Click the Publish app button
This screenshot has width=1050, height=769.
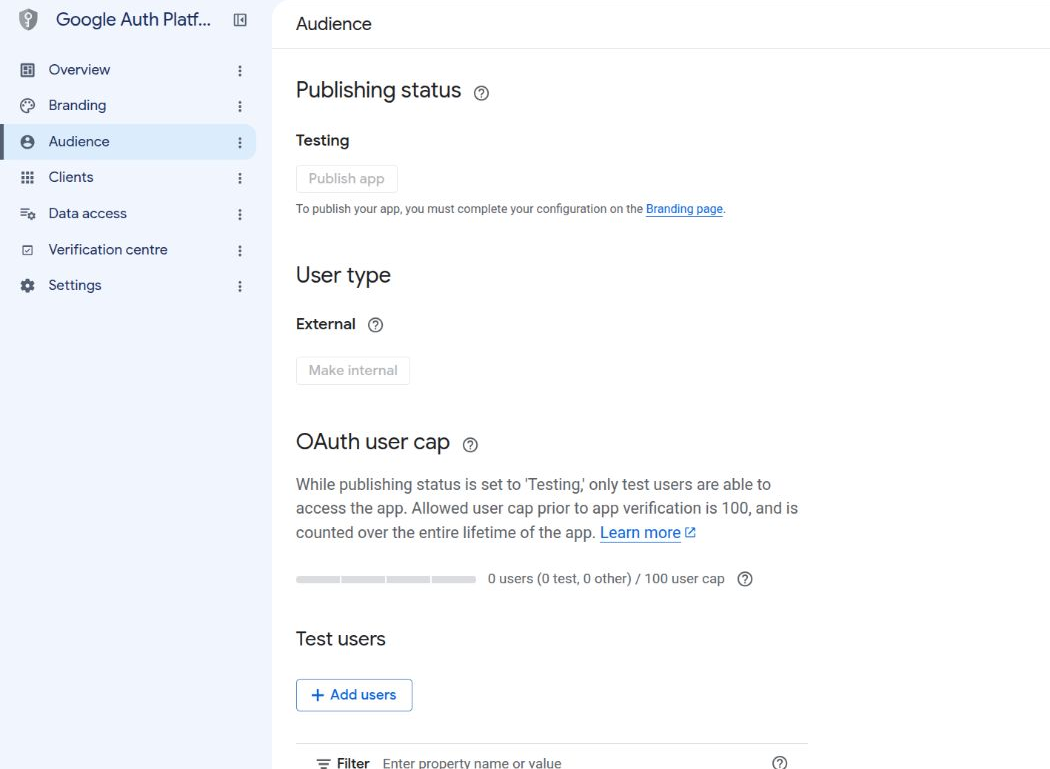click(x=347, y=179)
